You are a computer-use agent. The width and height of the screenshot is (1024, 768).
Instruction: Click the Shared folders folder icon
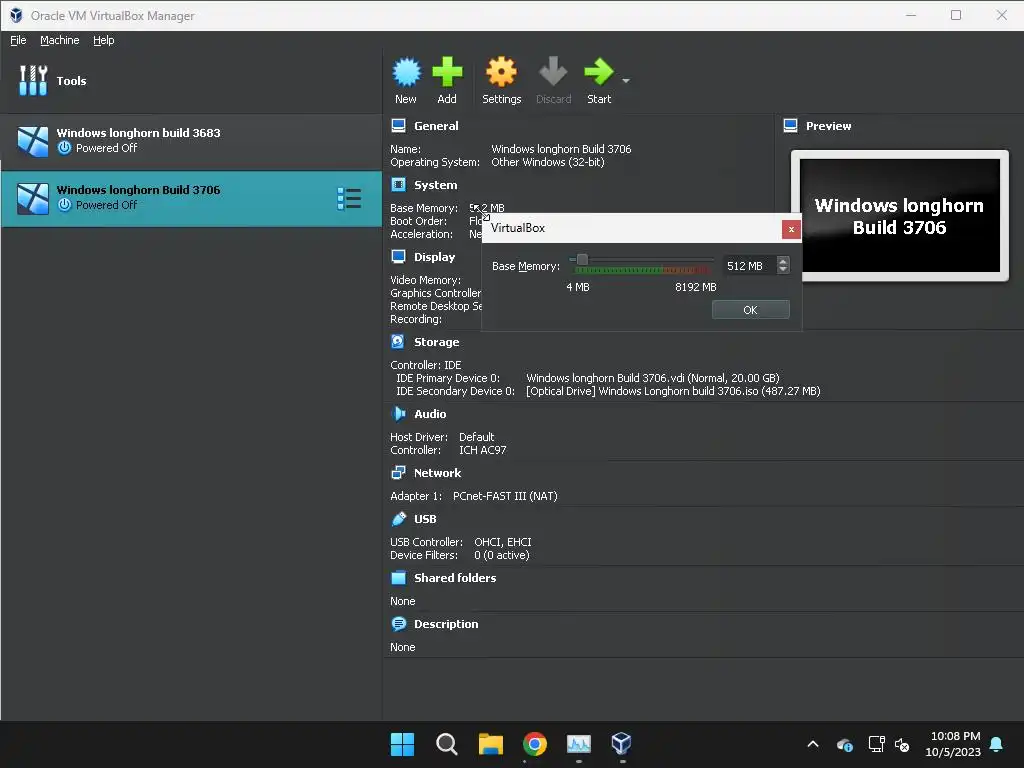(398, 577)
